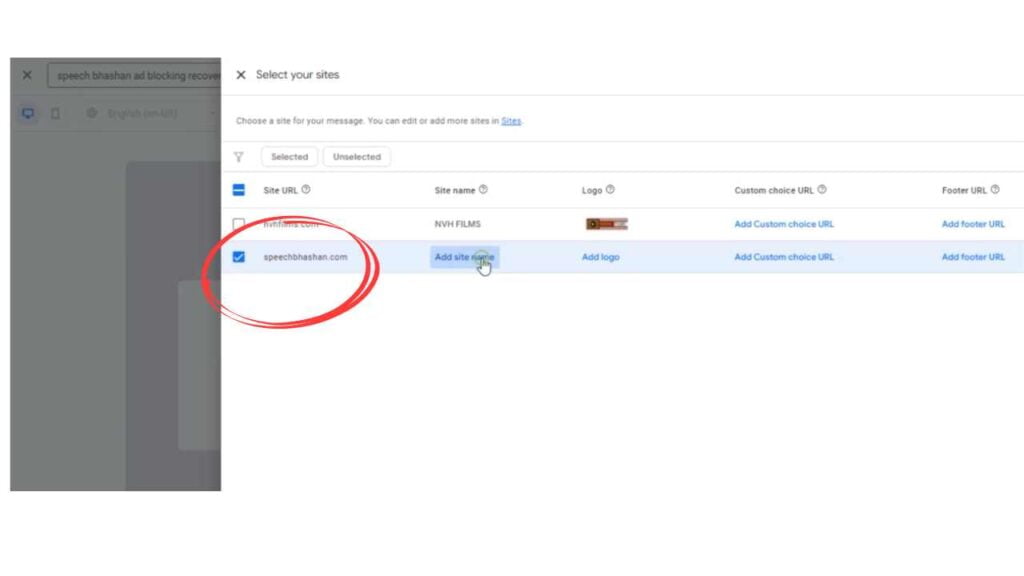Open Logo help icon

(x=610, y=189)
